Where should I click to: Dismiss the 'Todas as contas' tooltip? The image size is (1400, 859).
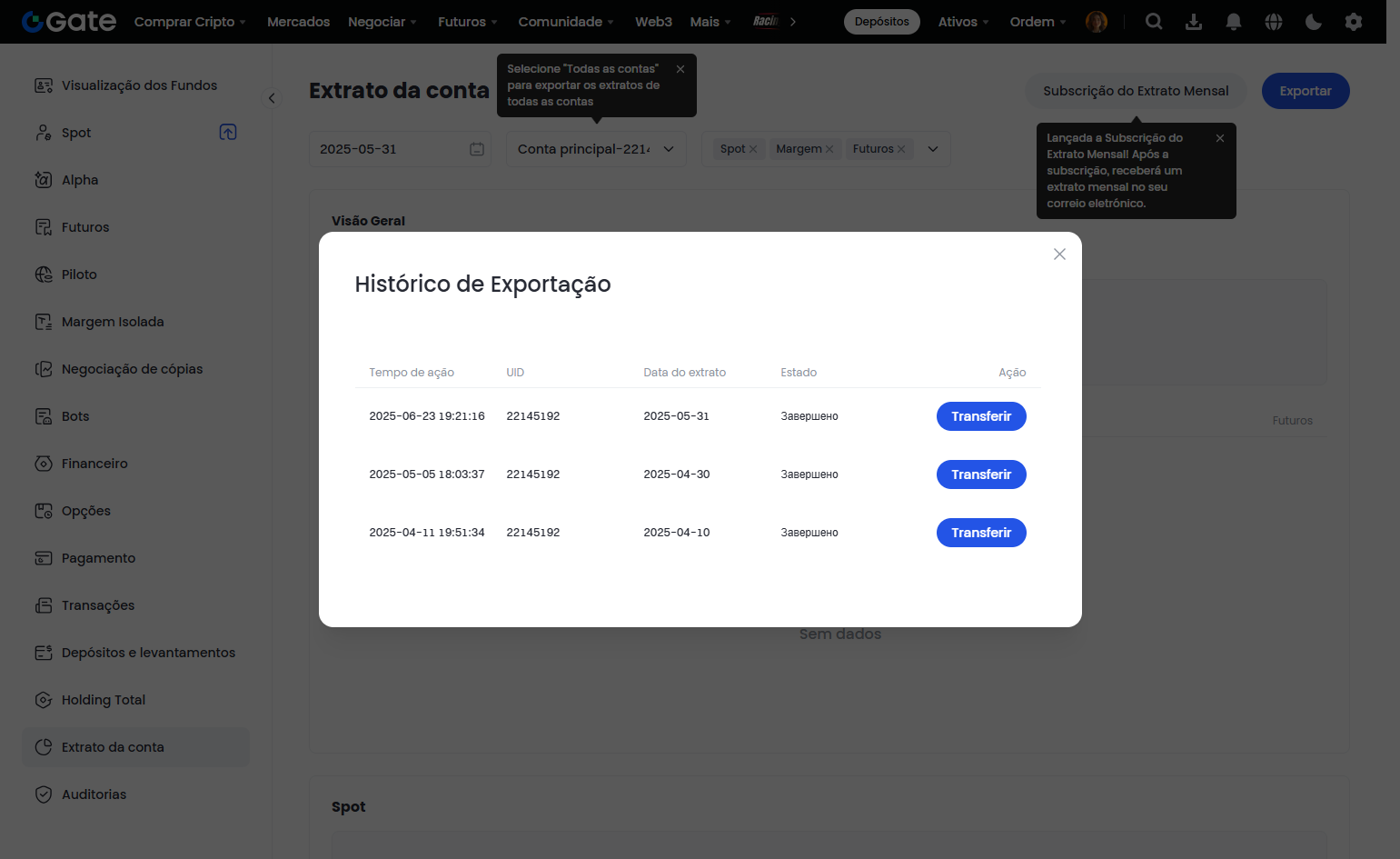680,69
